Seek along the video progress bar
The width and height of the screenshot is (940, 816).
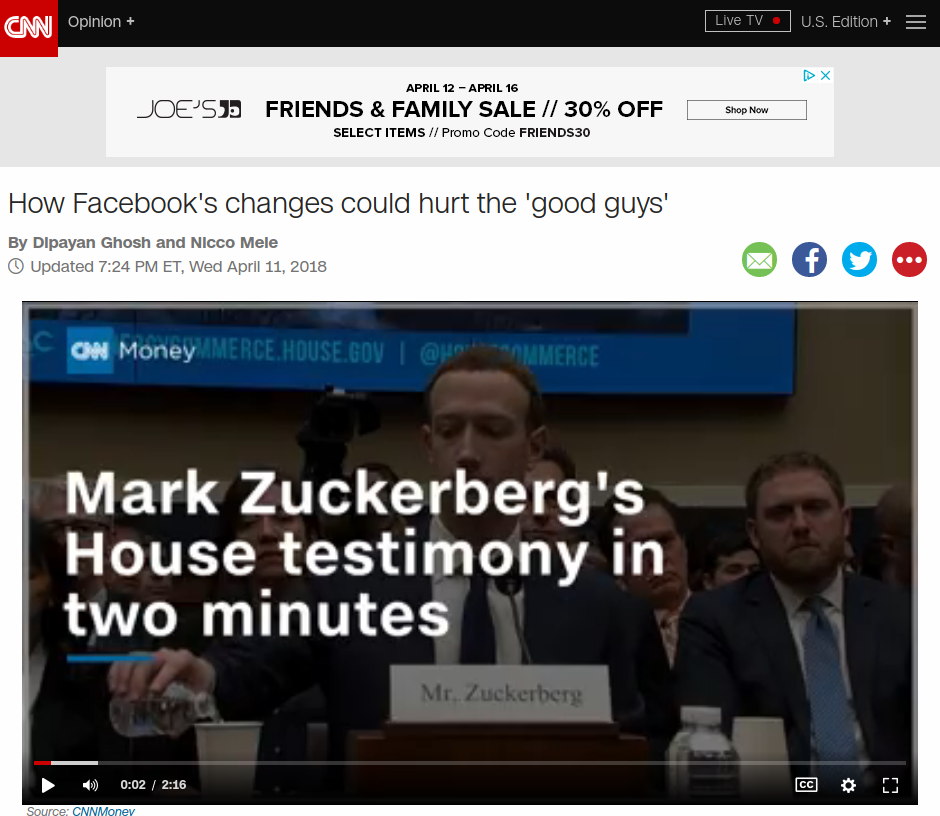coord(469,763)
